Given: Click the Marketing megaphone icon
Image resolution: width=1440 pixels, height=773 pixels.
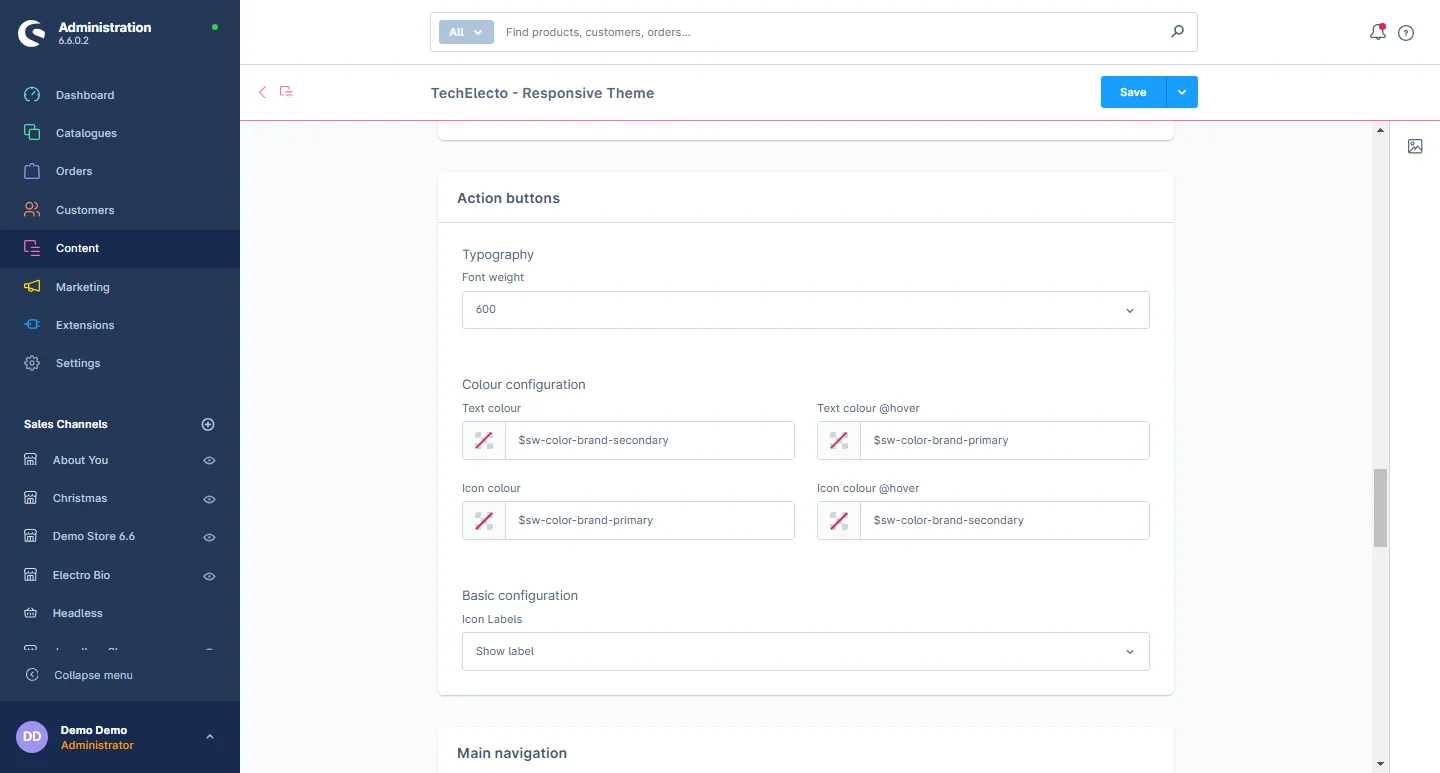Looking at the screenshot, I should click(x=32, y=287).
